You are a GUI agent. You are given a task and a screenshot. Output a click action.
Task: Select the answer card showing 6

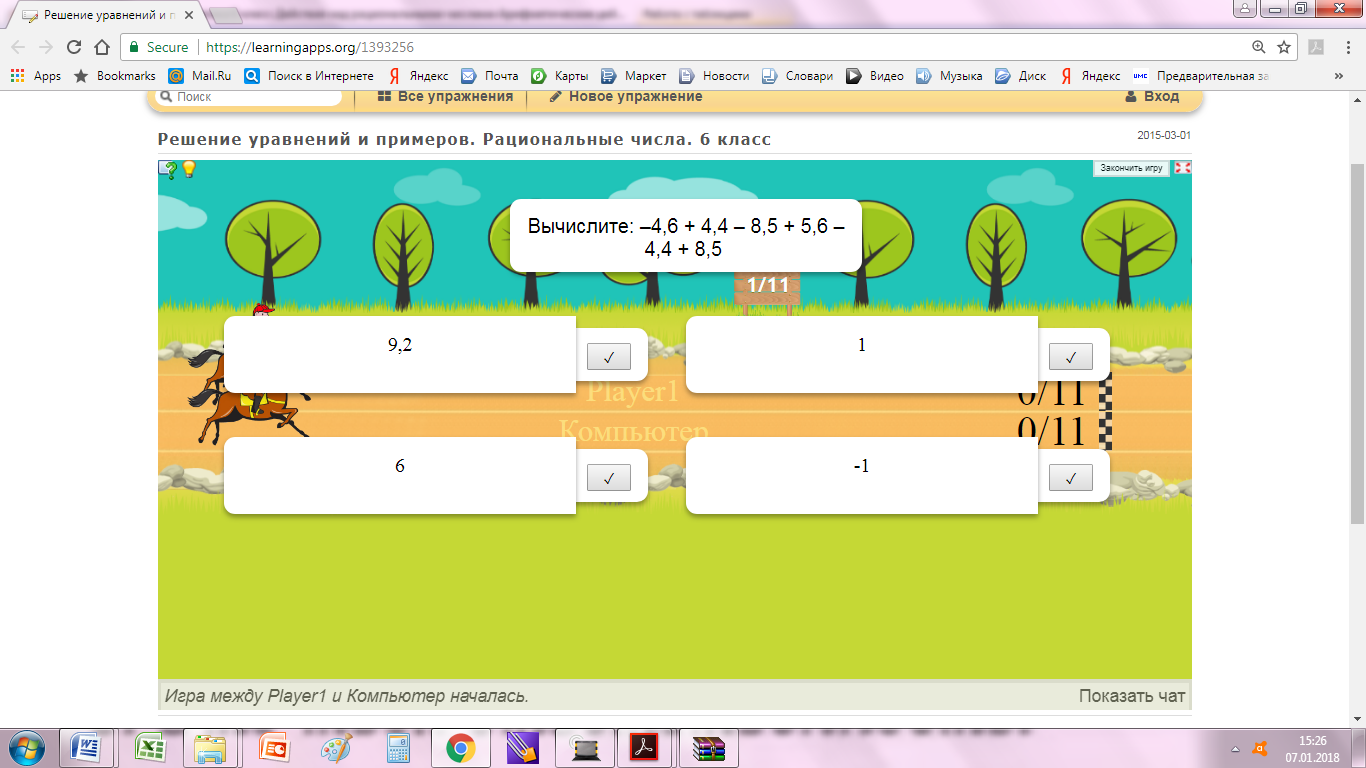click(400, 476)
